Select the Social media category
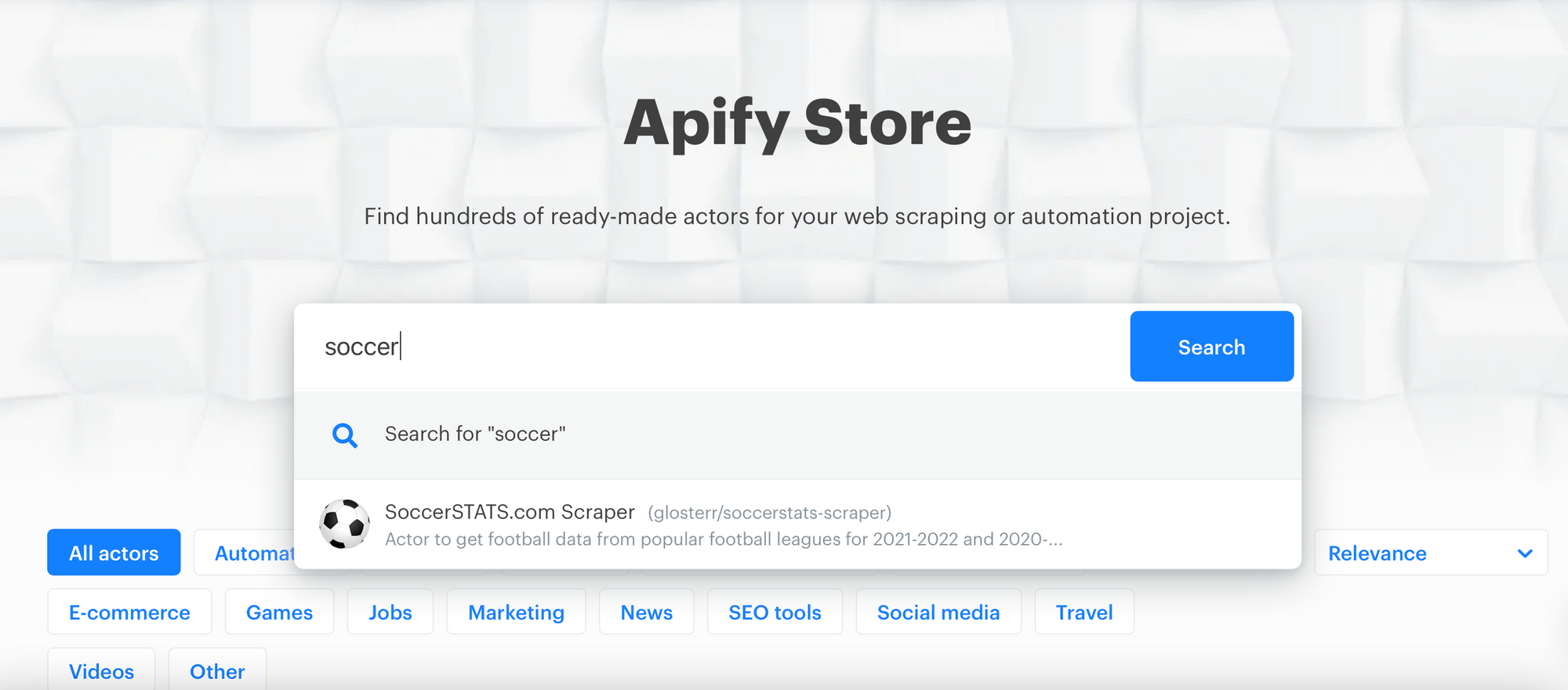1568x690 pixels. pyautogui.click(x=938, y=612)
